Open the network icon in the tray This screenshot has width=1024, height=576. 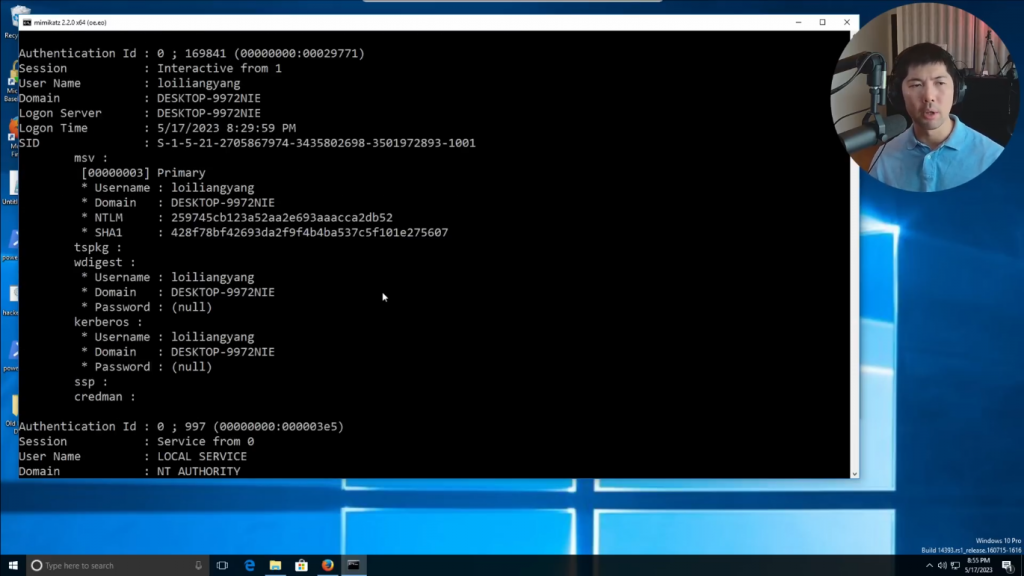pyautogui.click(x=955, y=566)
